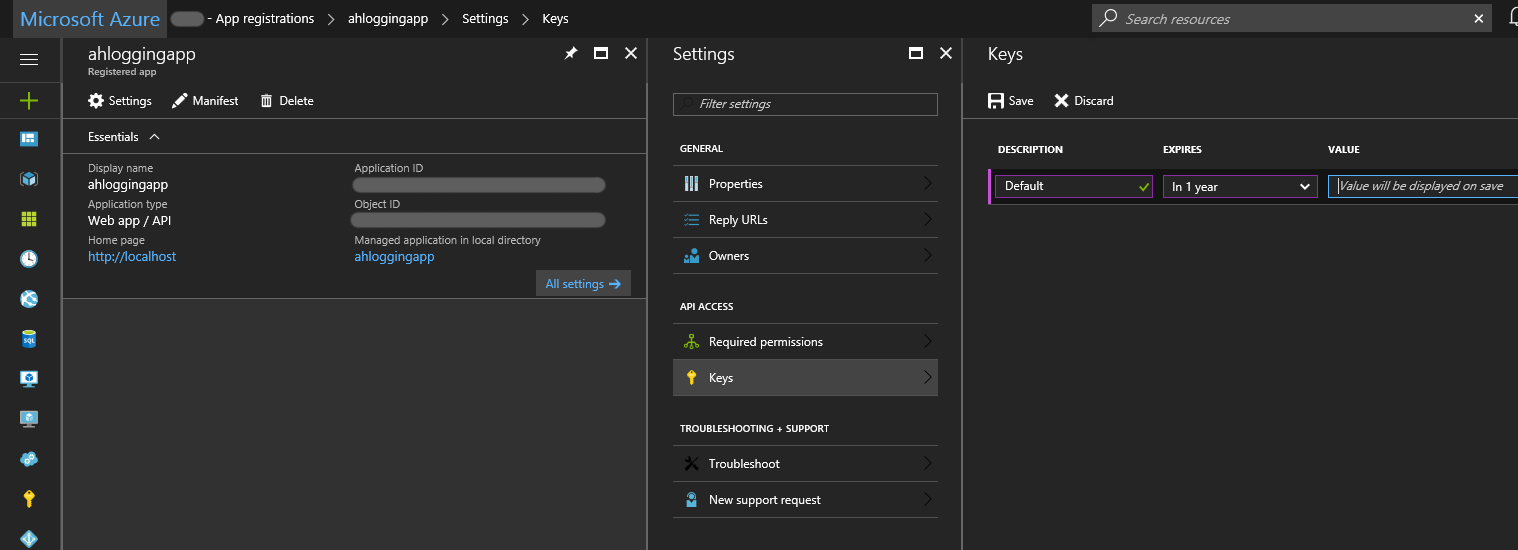Select Keys in the Settings list
1518x550 pixels.
805,377
